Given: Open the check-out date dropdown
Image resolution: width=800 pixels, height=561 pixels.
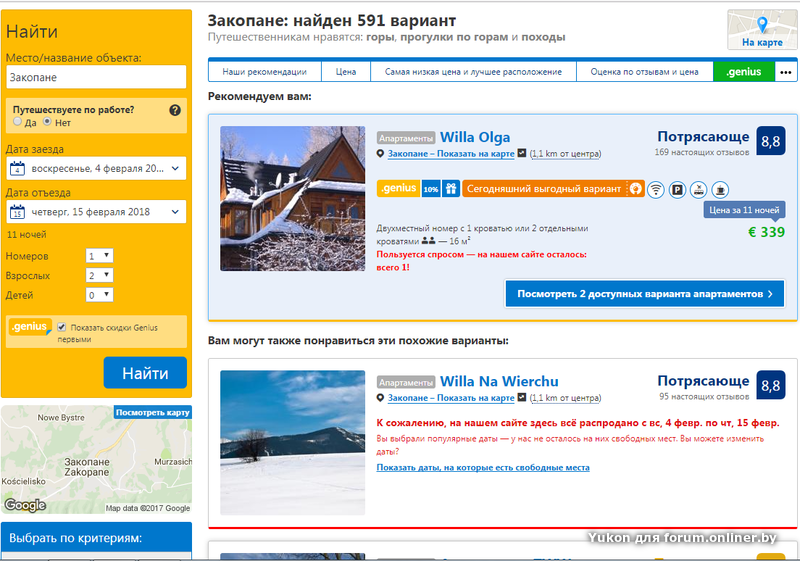Looking at the screenshot, I should (x=96, y=212).
